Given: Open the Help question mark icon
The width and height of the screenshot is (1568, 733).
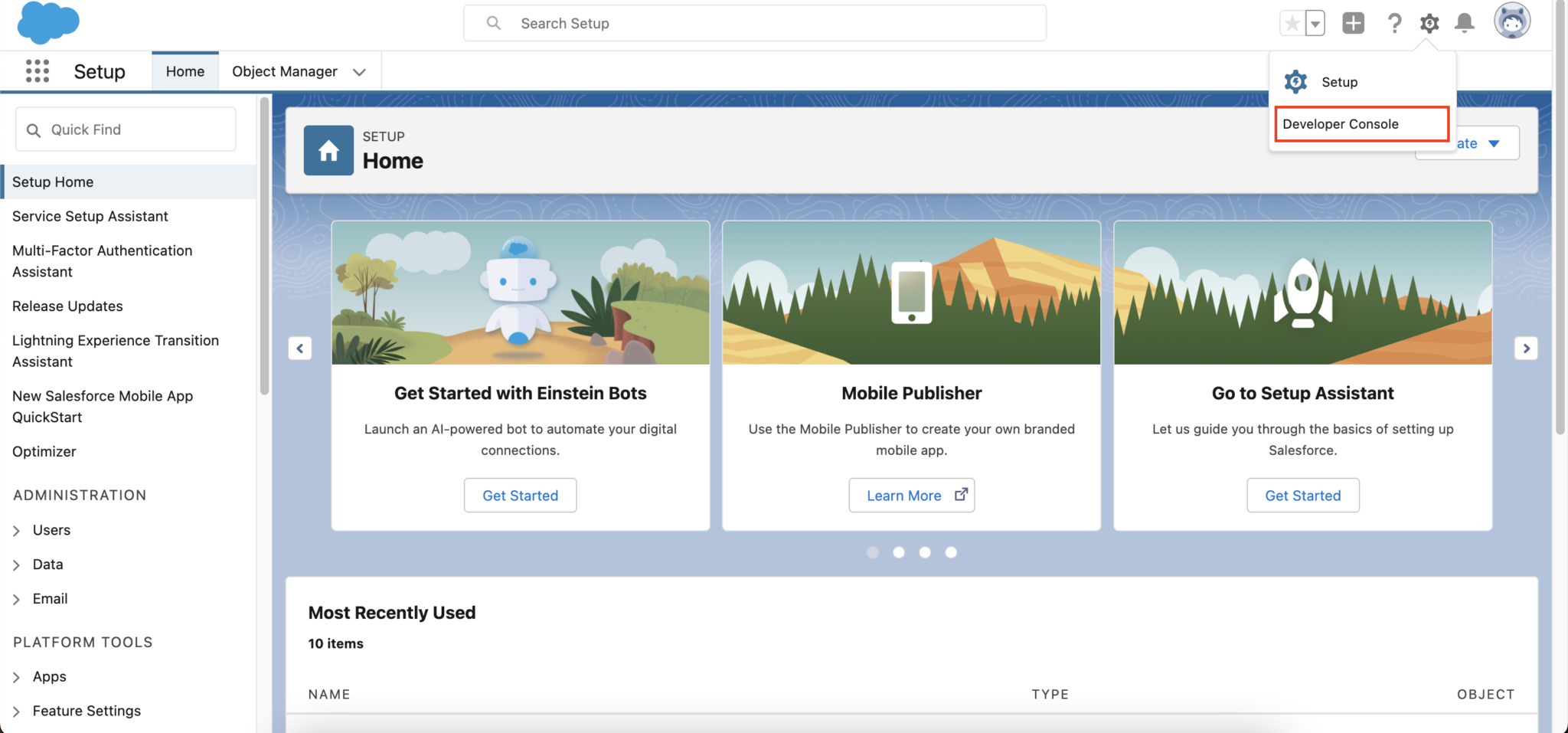Looking at the screenshot, I should (1394, 23).
